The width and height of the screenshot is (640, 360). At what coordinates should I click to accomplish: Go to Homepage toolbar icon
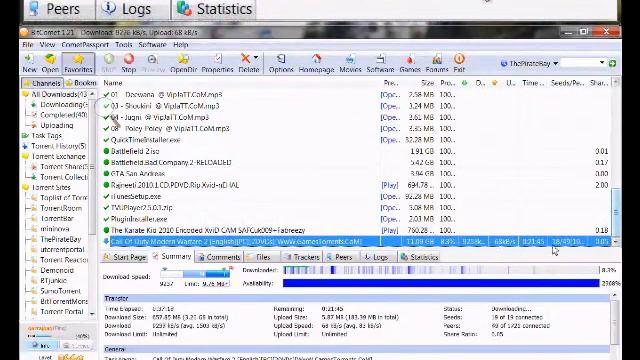click(x=316, y=63)
